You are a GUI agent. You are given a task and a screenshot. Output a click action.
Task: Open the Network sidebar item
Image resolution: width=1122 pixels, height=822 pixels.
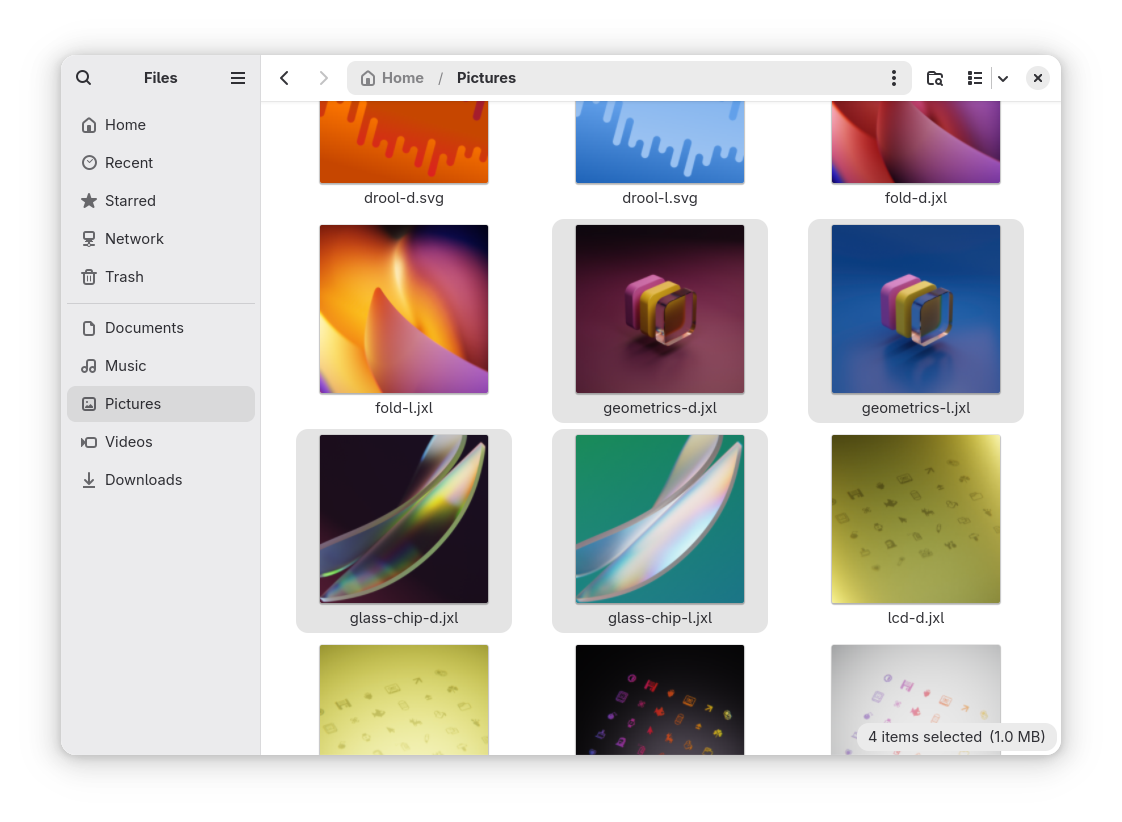click(134, 239)
